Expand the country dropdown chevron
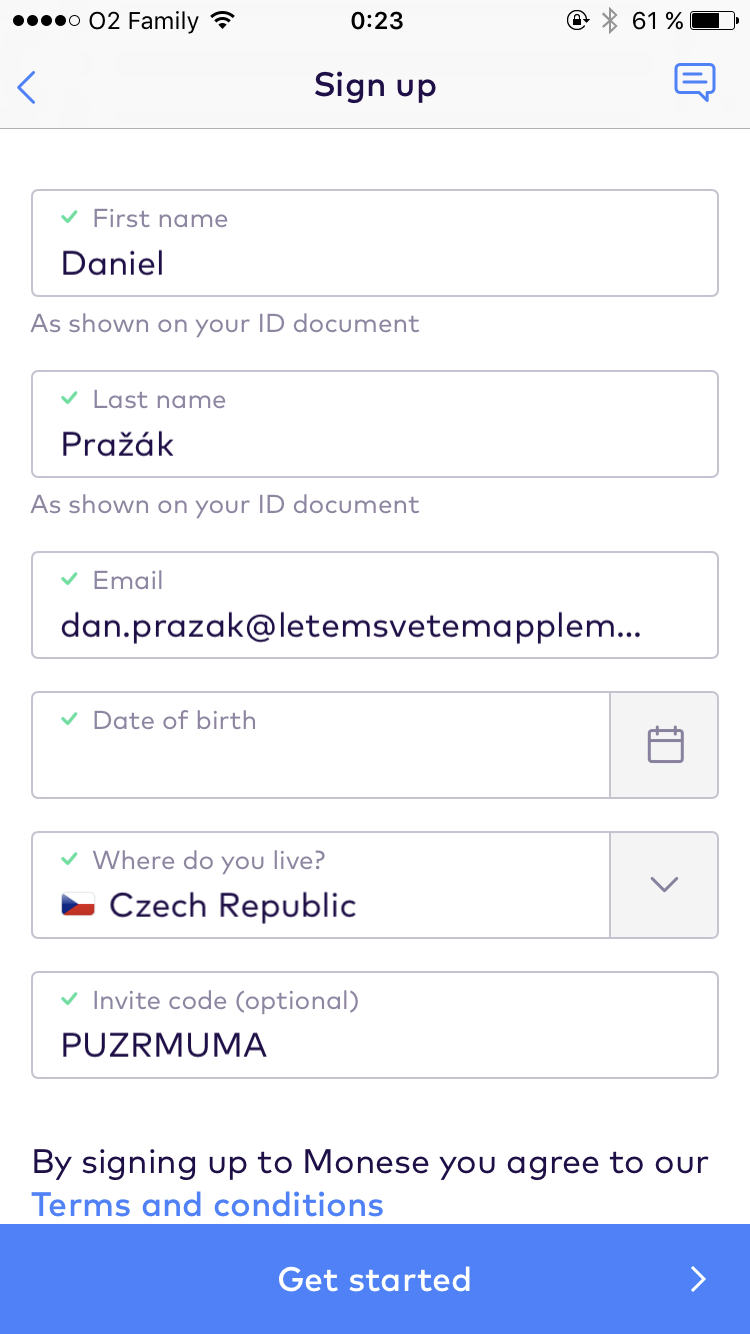This screenshot has width=750, height=1334. pyautogui.click(x=664, y=885)
